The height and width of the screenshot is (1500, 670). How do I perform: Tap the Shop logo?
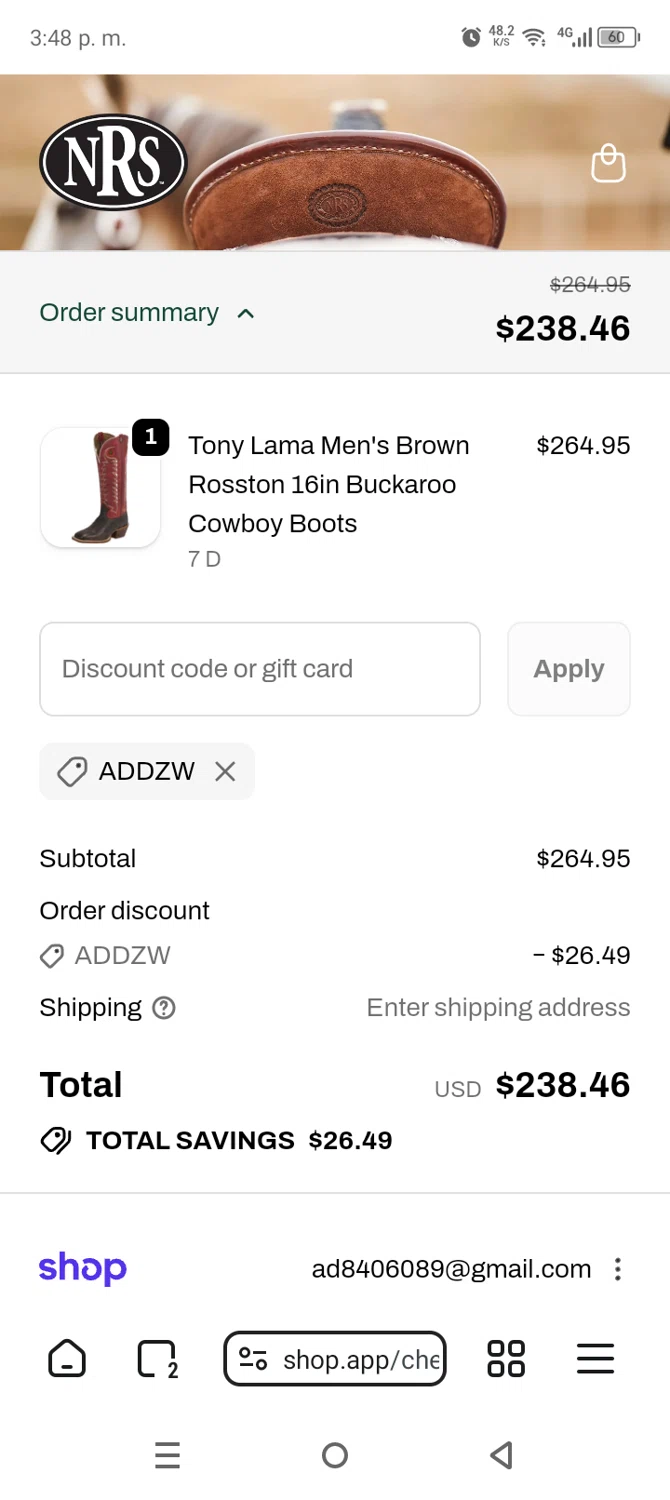[82, 1269]
